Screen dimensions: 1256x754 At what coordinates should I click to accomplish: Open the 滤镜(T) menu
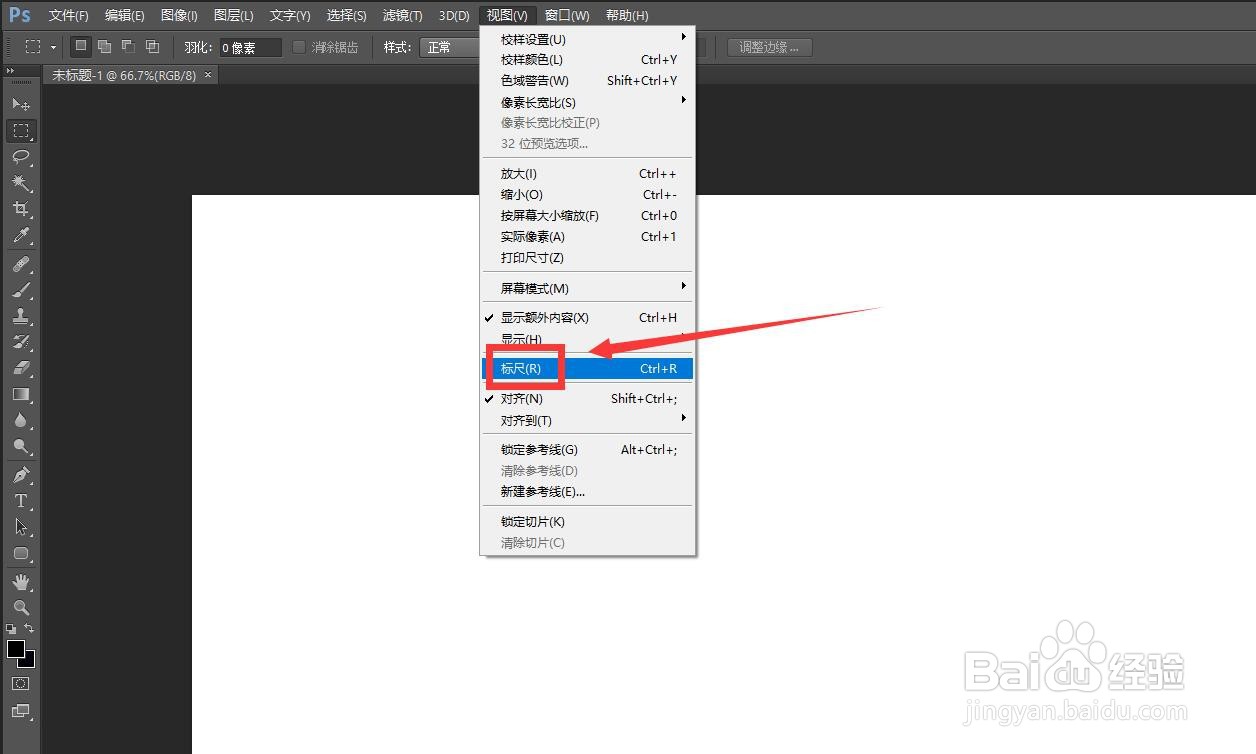pos(402,15)
